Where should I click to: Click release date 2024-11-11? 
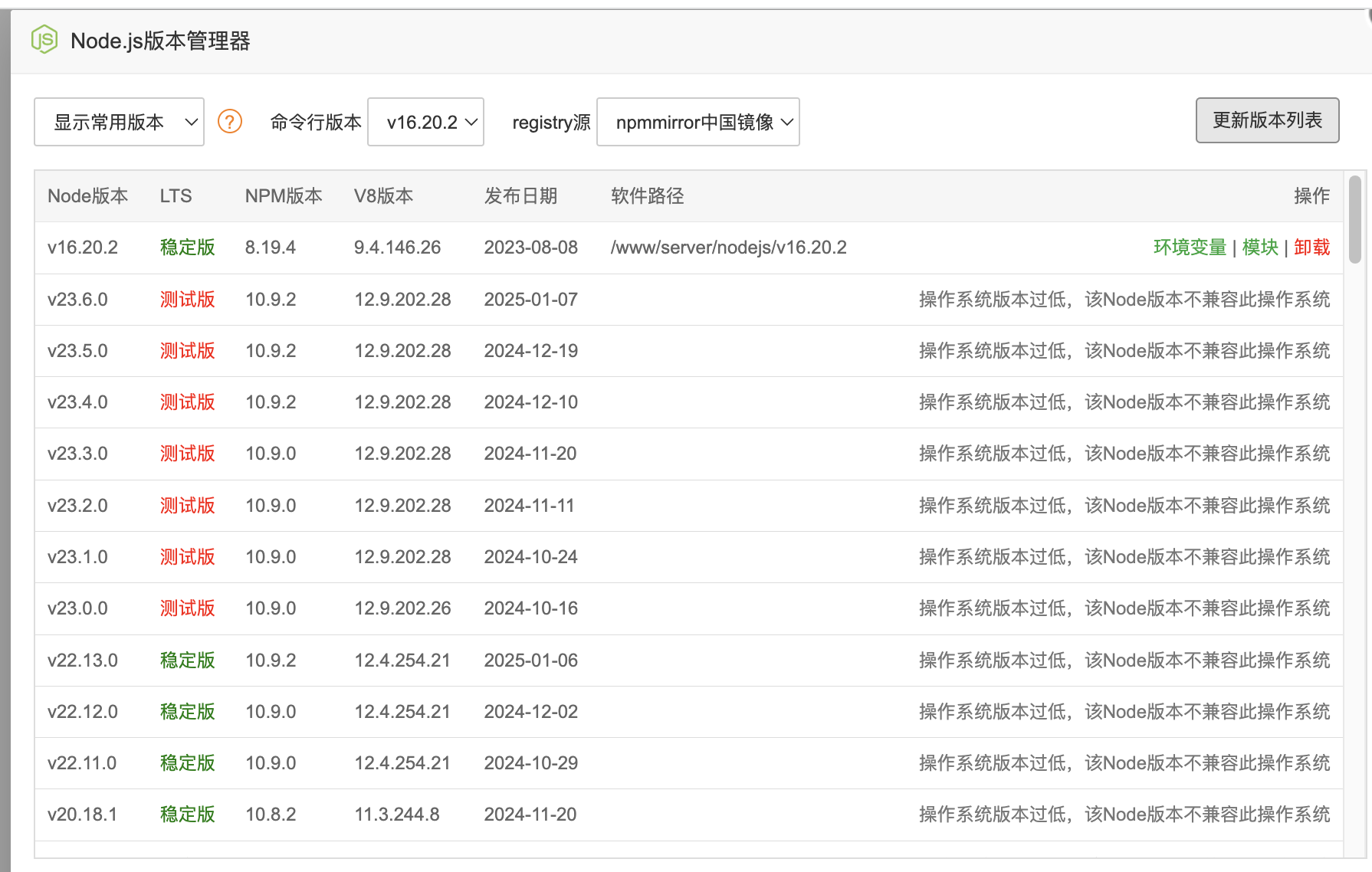(529, 506)
